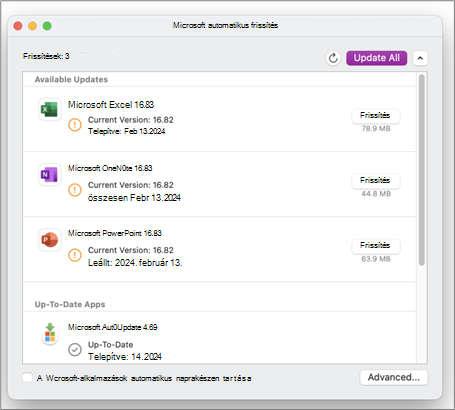
Task: Open the Advanced... settings button
Action: [394, 377]
